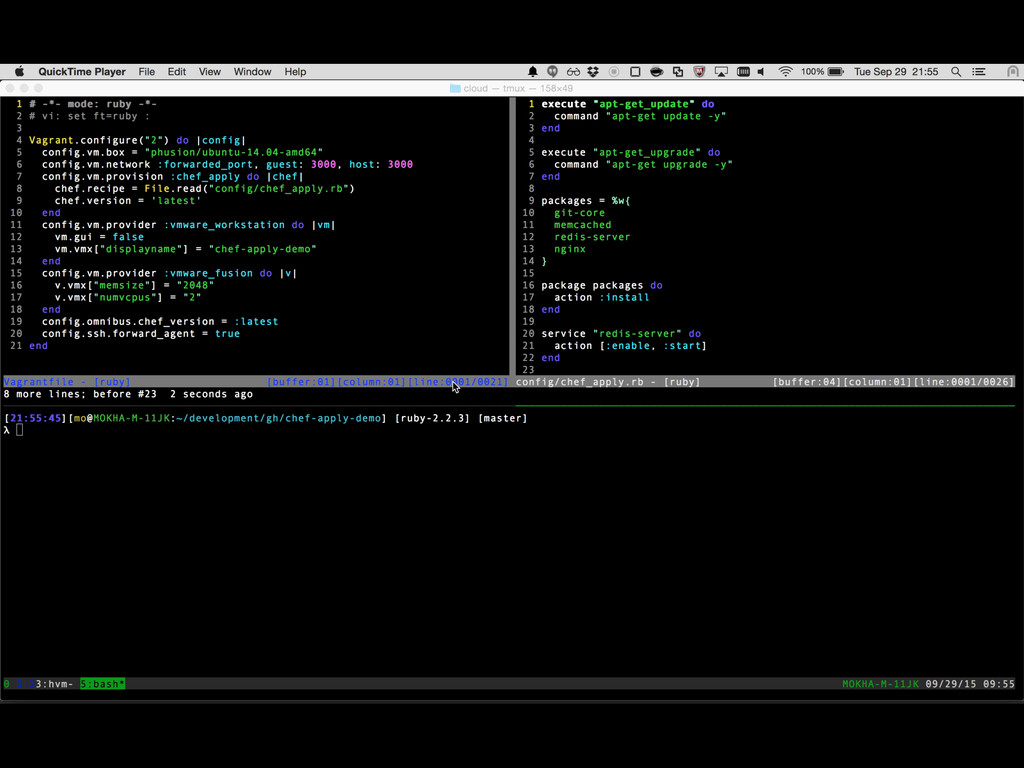The height and width of the screenshot is (768, 1024).
Task: Click the AirPlay display icon
Action: (x=720, y=72)
